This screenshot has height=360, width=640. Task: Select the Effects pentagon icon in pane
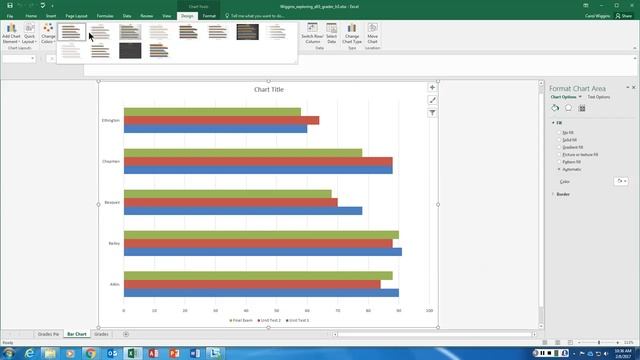click(568, 108)
